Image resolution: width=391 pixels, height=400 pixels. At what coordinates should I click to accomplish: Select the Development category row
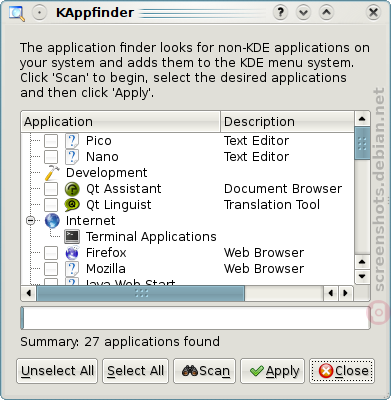click(x=106, y=173)
